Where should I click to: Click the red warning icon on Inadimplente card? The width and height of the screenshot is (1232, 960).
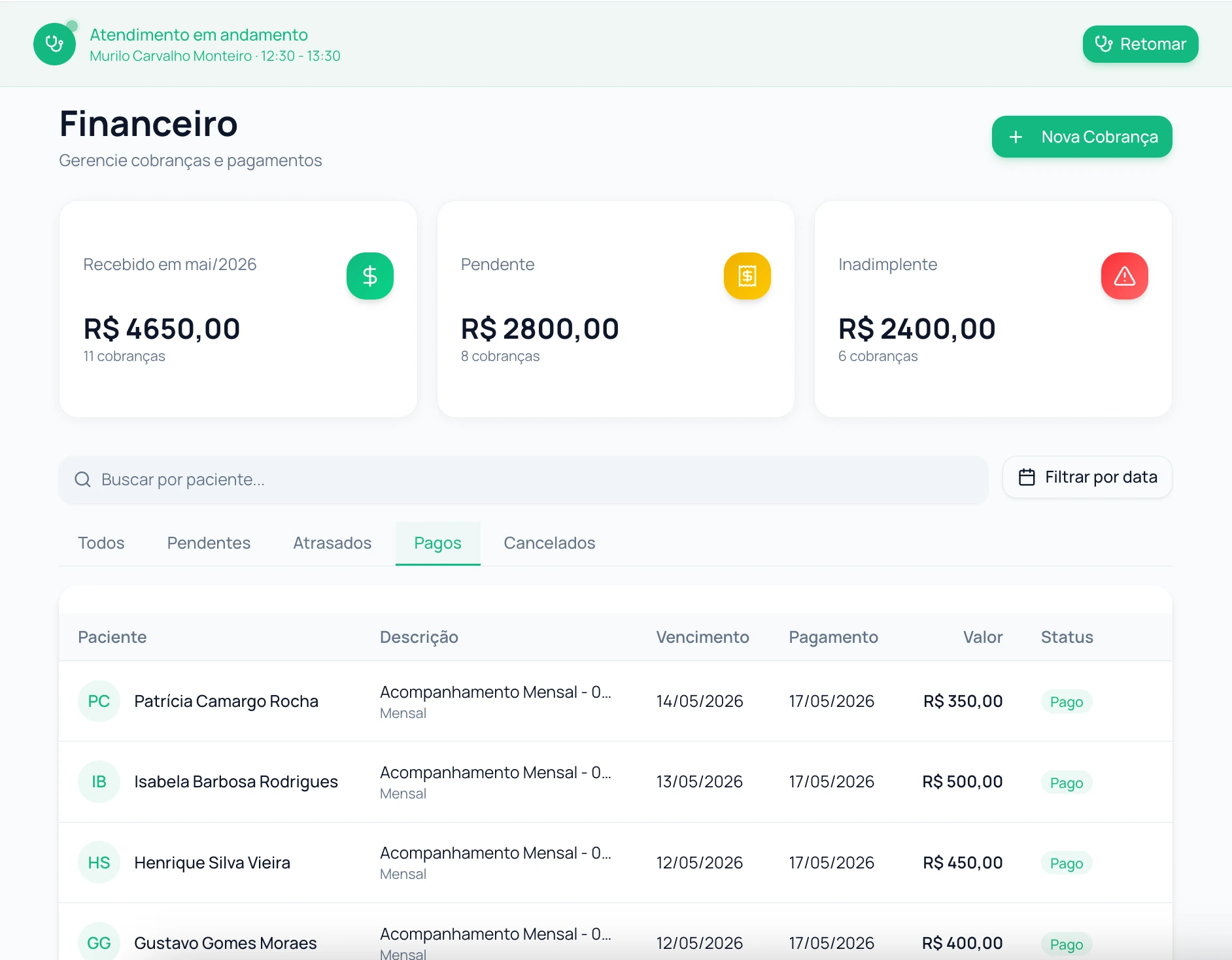(x=1124, y=276)
